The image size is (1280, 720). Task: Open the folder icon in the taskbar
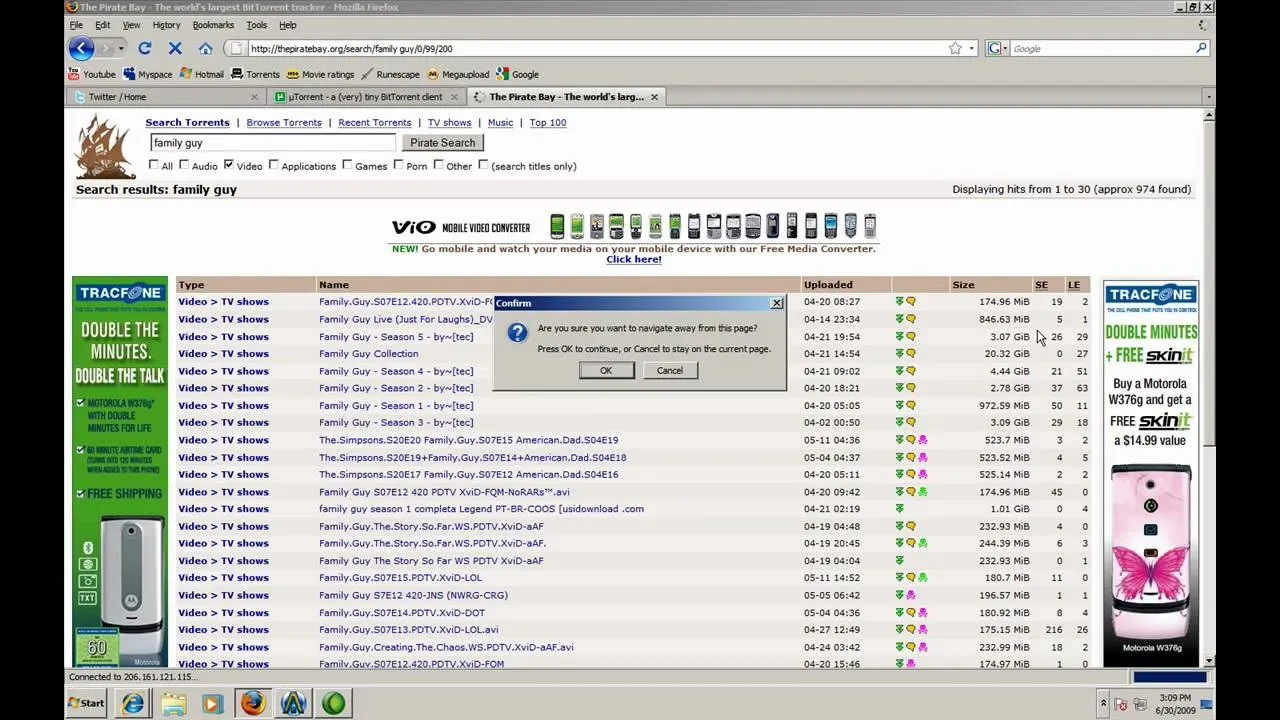coord(173,703)
